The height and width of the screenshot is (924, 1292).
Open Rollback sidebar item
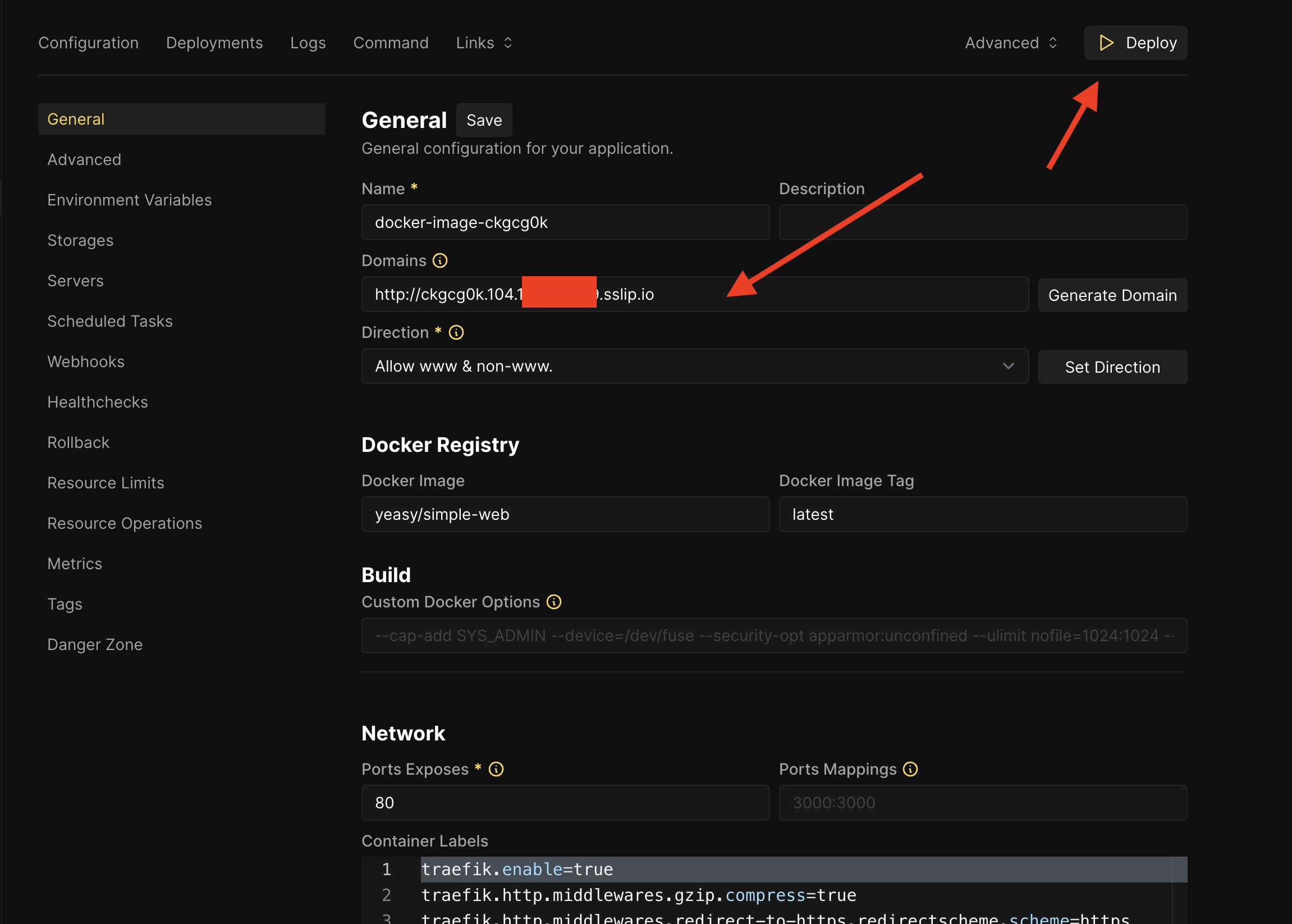pos(78,442)
